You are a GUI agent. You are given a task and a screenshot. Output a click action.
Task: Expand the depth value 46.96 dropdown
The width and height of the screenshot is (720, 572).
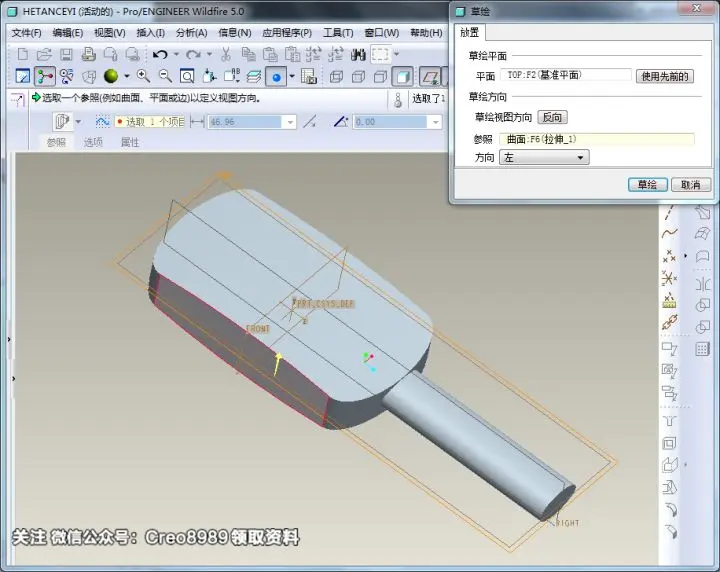(x=290, y=122)
